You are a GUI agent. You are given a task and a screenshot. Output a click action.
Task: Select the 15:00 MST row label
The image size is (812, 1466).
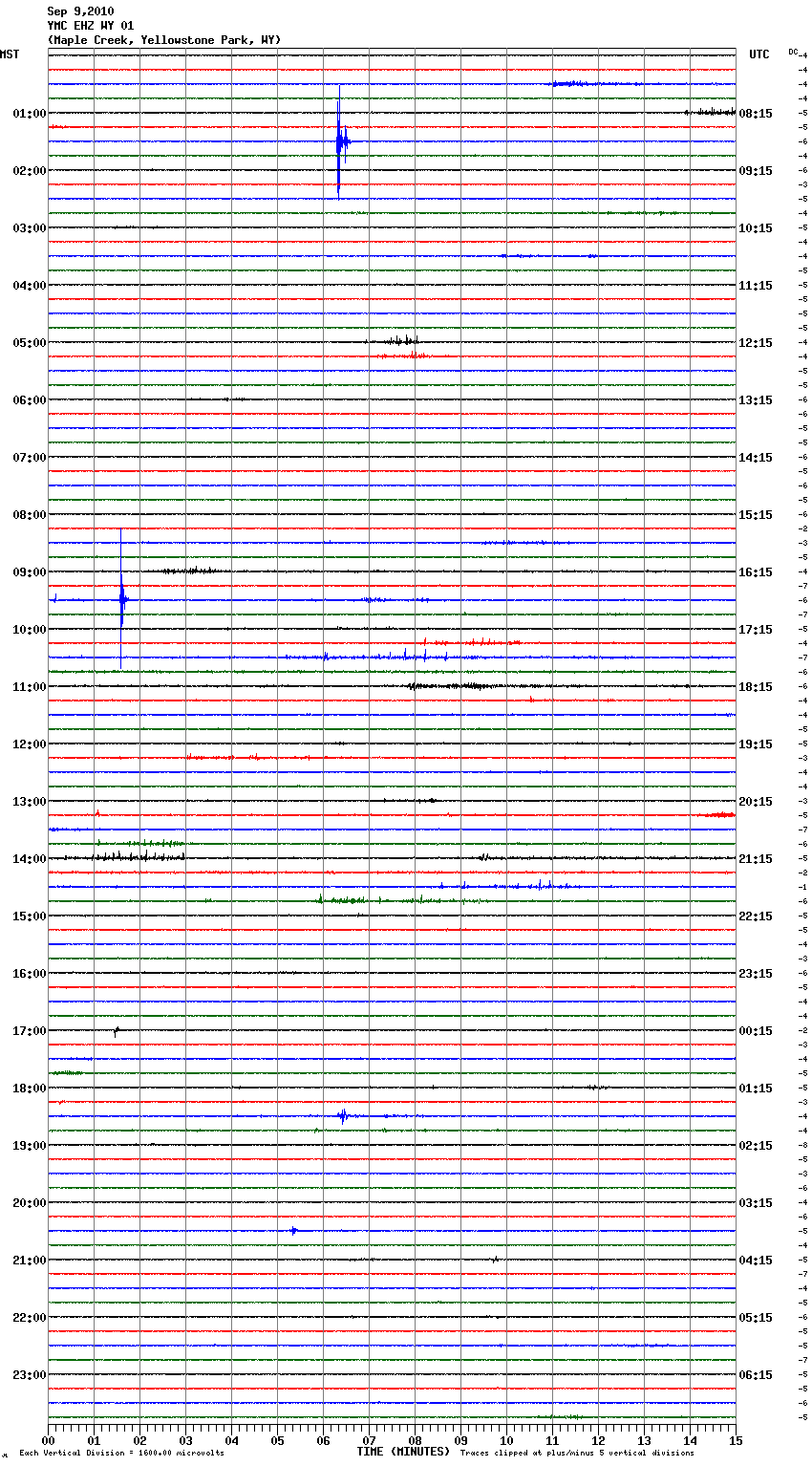coord(29,916)
